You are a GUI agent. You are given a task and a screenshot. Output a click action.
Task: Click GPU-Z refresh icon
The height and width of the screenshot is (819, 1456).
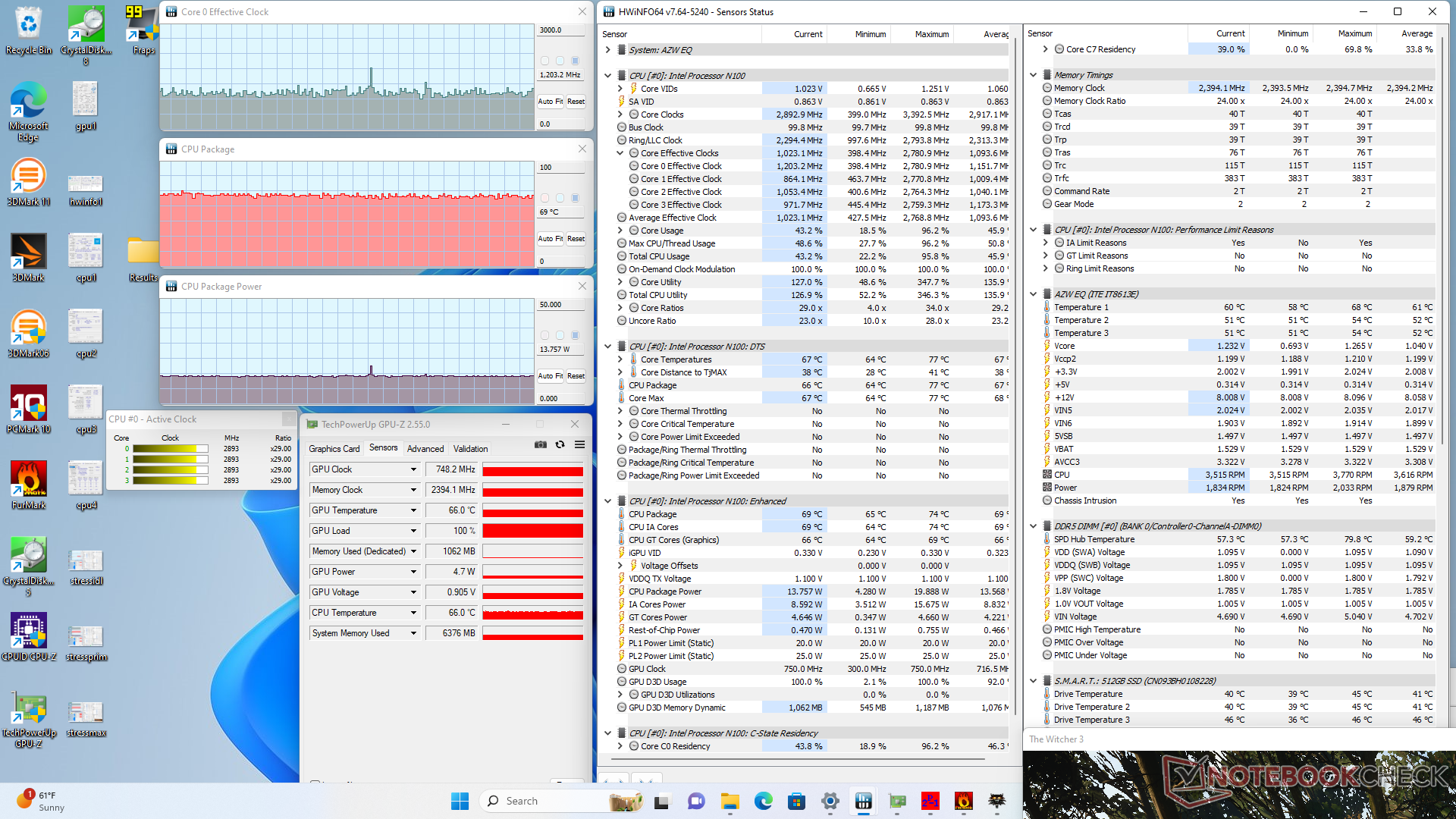point(560,445)
